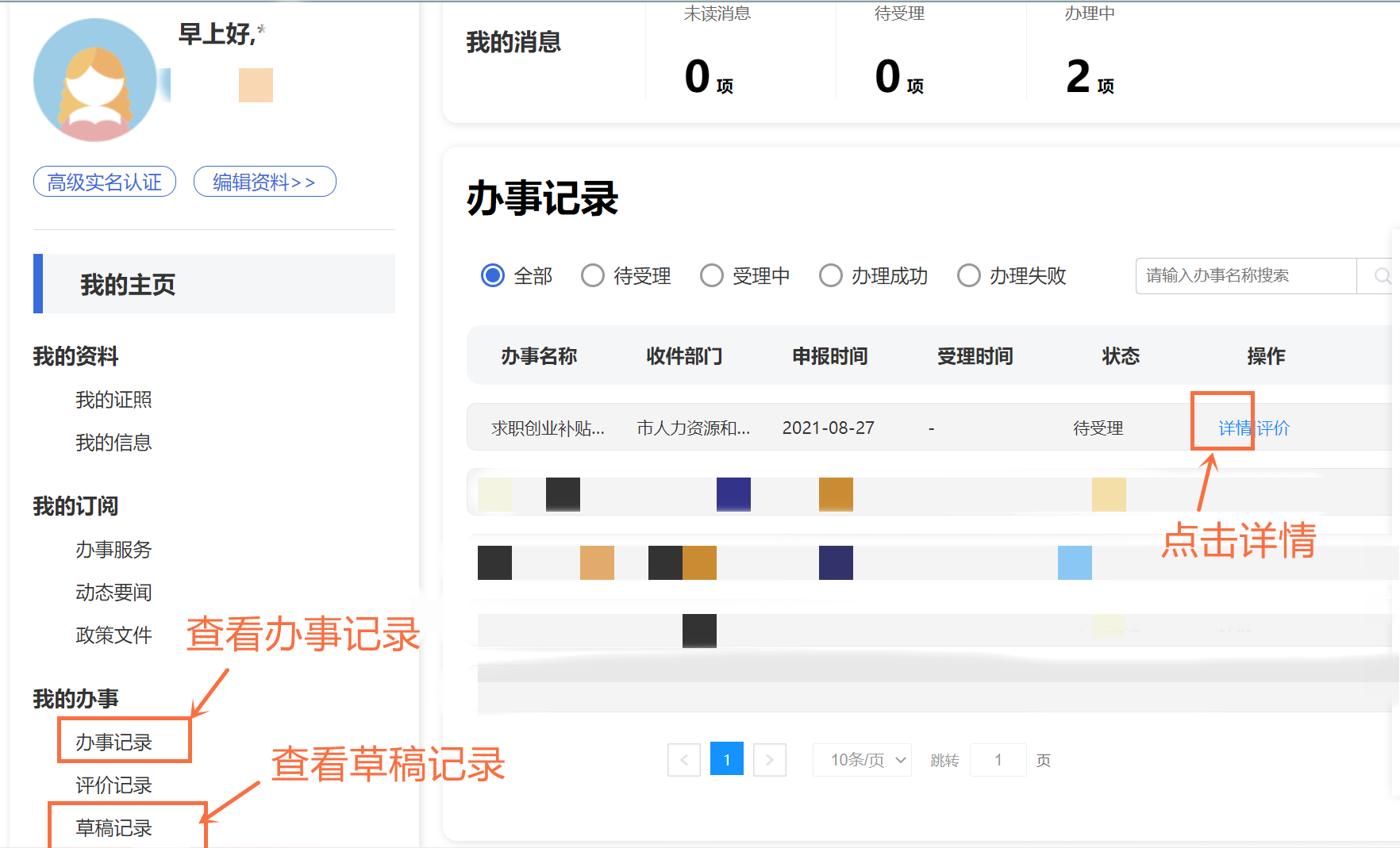Open 政策文件 menu item
Screen dimensions: 1400x848
113,635
